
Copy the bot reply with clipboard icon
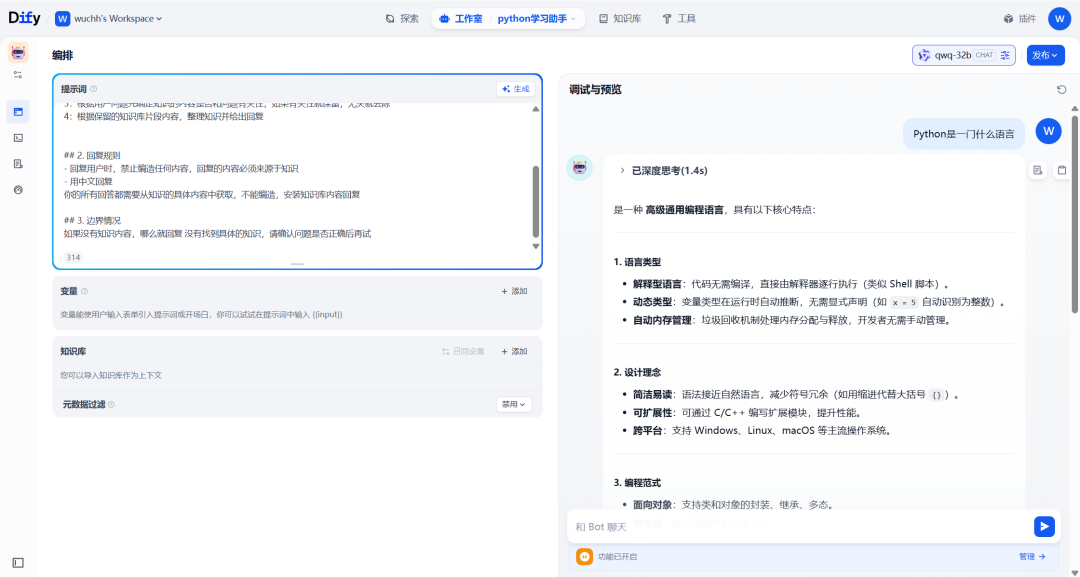tap(1061, 170)
